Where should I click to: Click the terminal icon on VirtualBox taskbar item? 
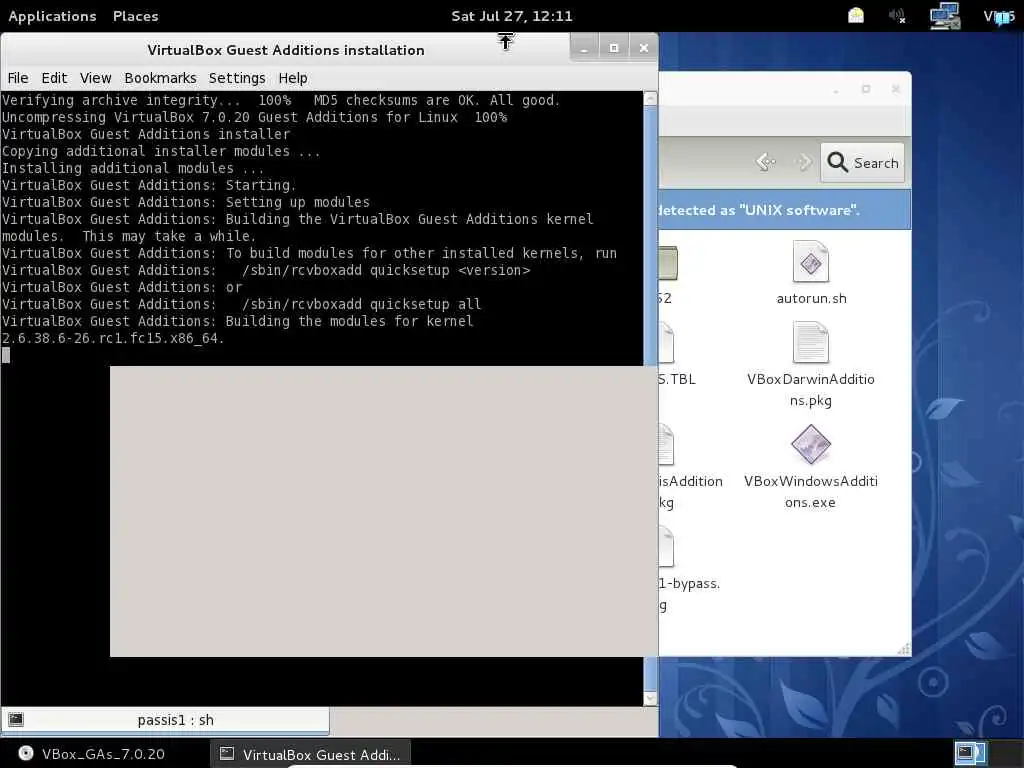(227, 754)
